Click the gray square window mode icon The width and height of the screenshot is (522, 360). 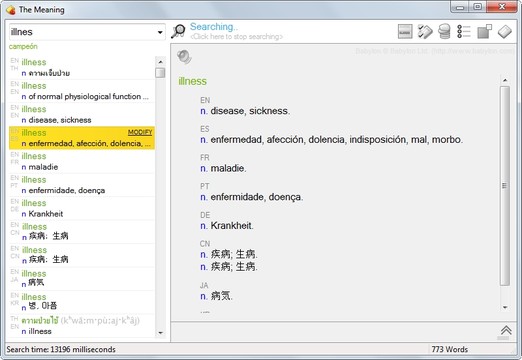[485, 31]
